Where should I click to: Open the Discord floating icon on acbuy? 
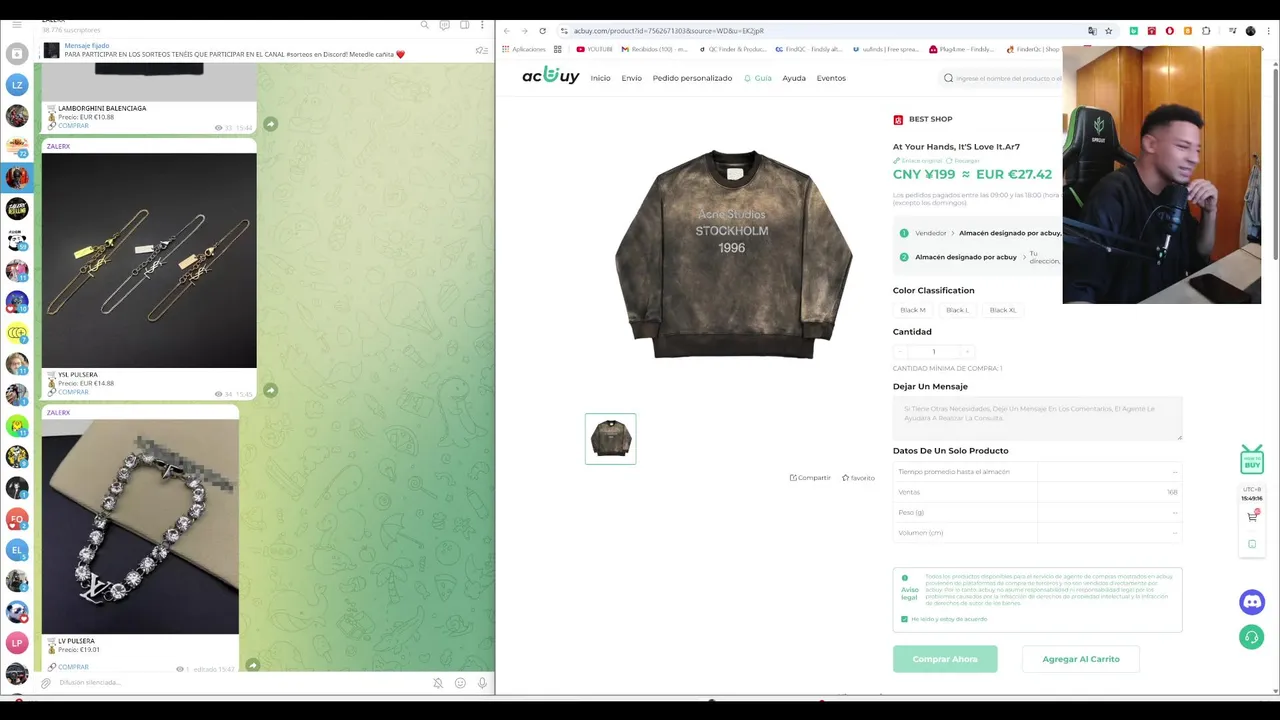tap(1251, 602)
